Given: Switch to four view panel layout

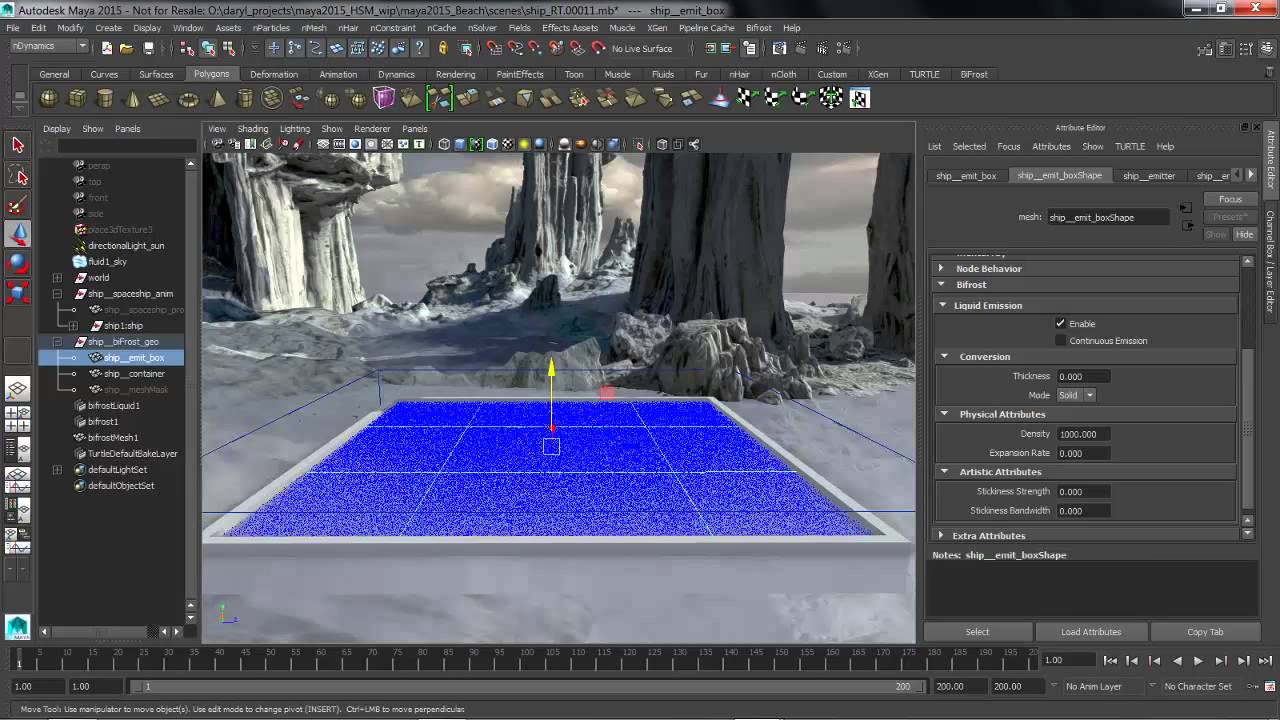Looking at the screenshot, I should (17, 418).
